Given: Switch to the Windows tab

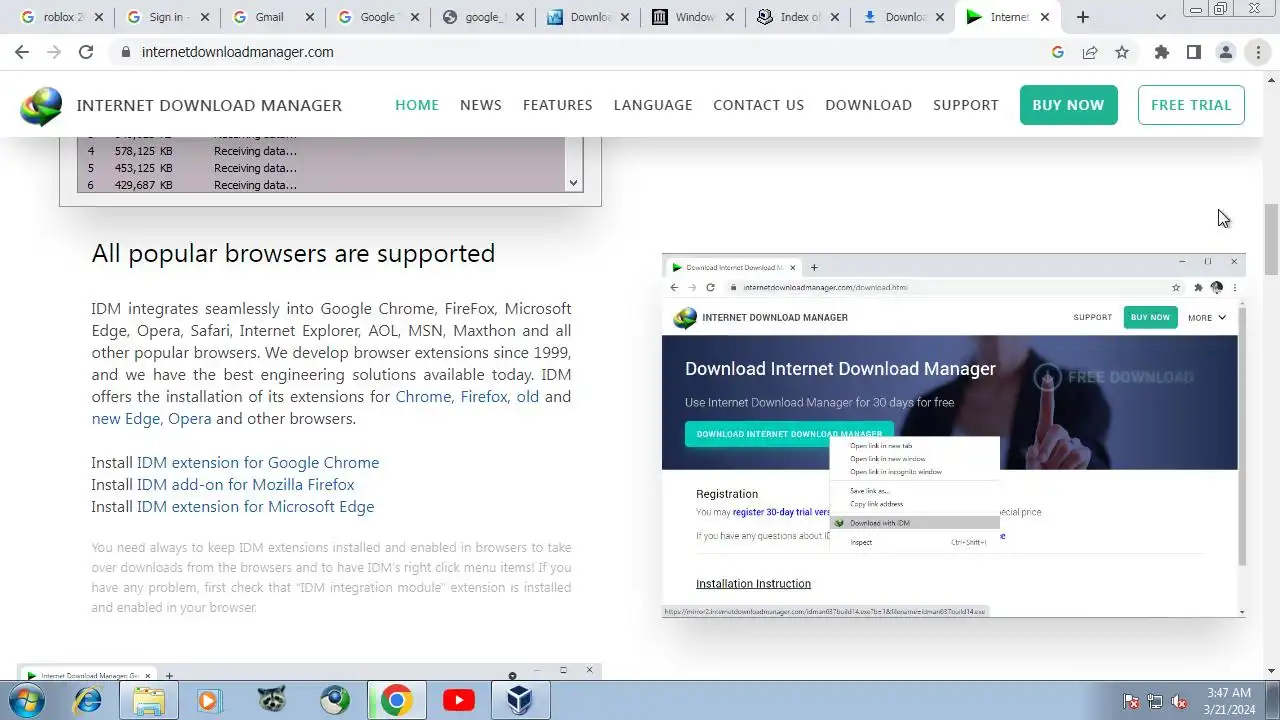Looking at the screenshot, I should 692,17.
